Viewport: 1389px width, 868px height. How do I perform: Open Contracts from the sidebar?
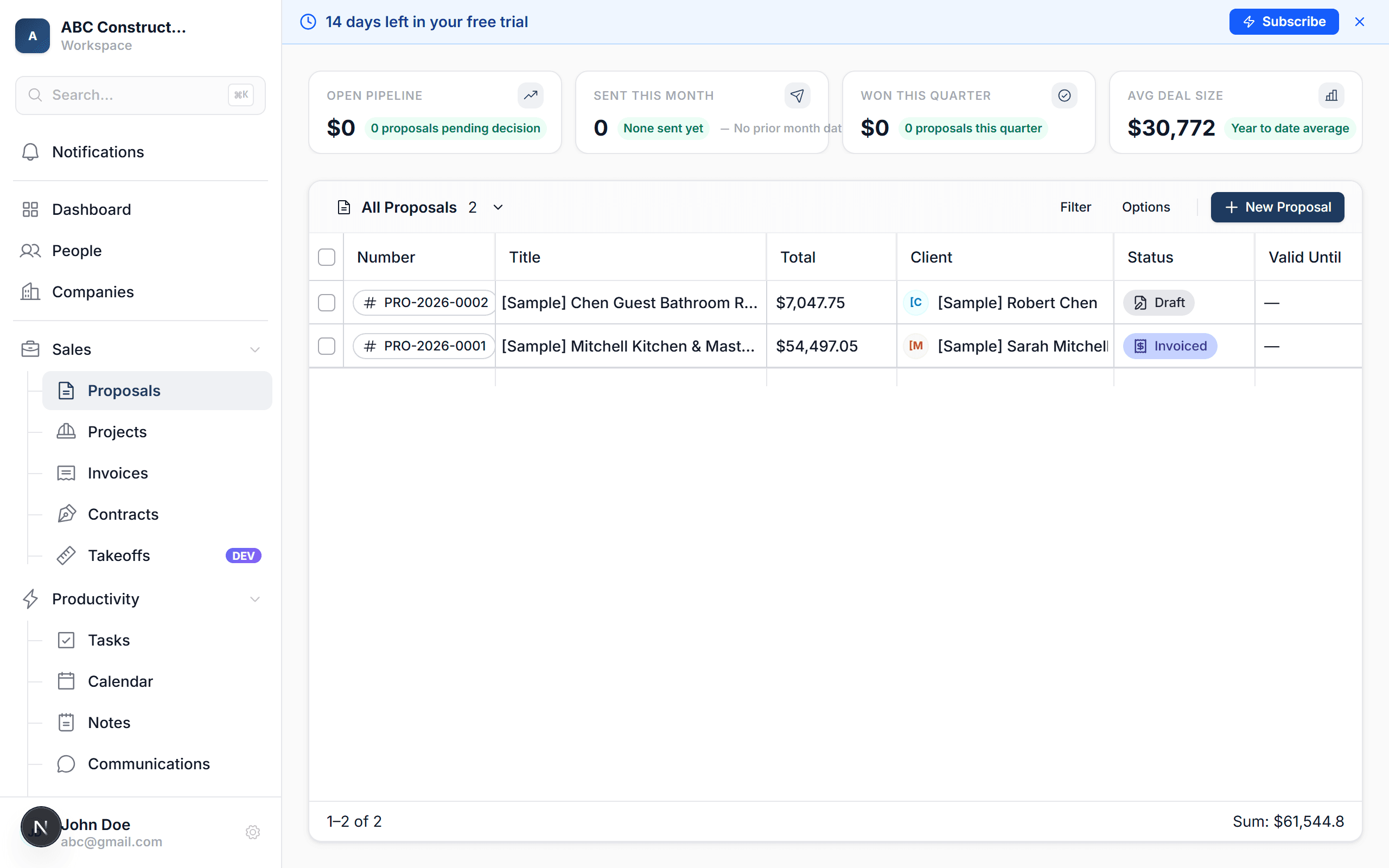(x=123, y=514)
